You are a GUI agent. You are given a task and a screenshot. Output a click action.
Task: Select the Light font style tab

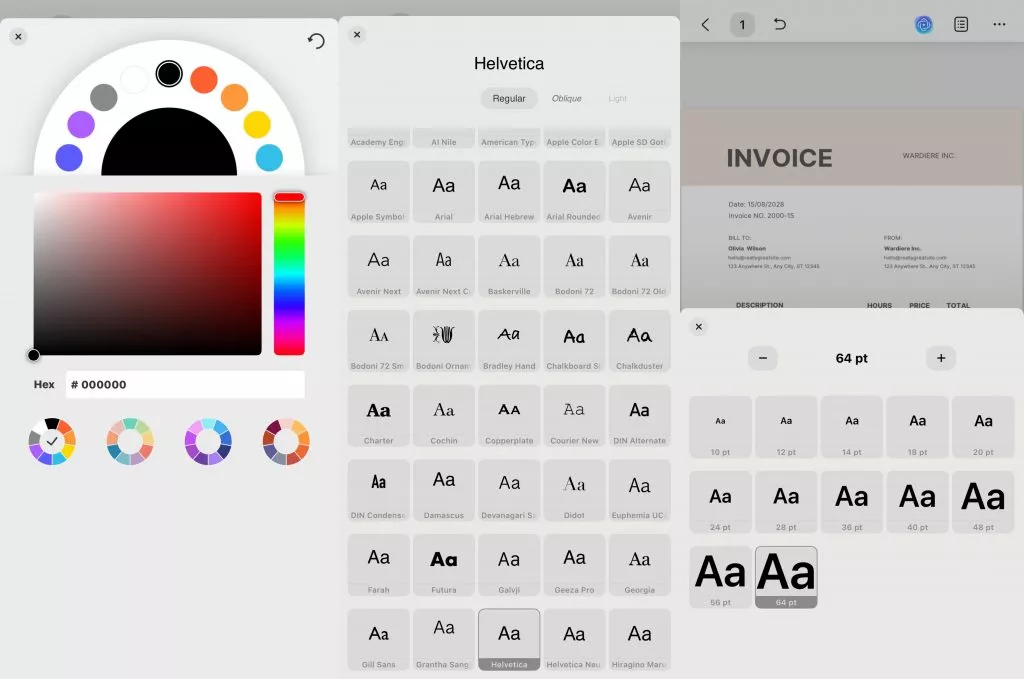tap(617, 99)
